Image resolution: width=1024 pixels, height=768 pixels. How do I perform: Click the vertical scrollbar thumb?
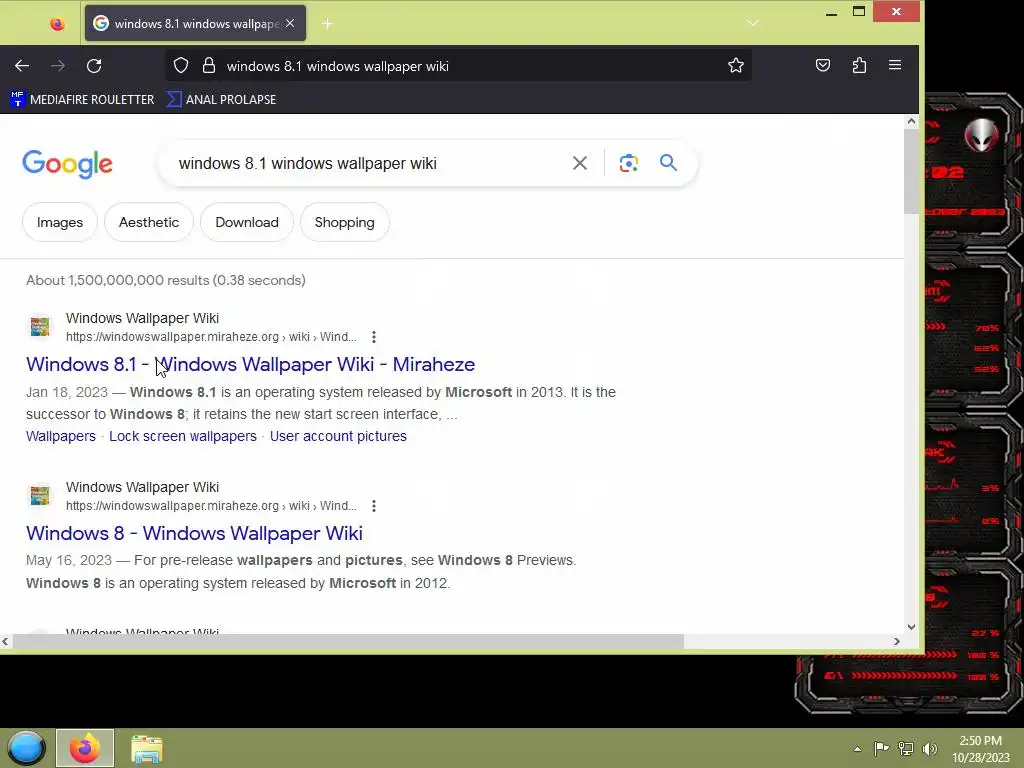[912, 171]
